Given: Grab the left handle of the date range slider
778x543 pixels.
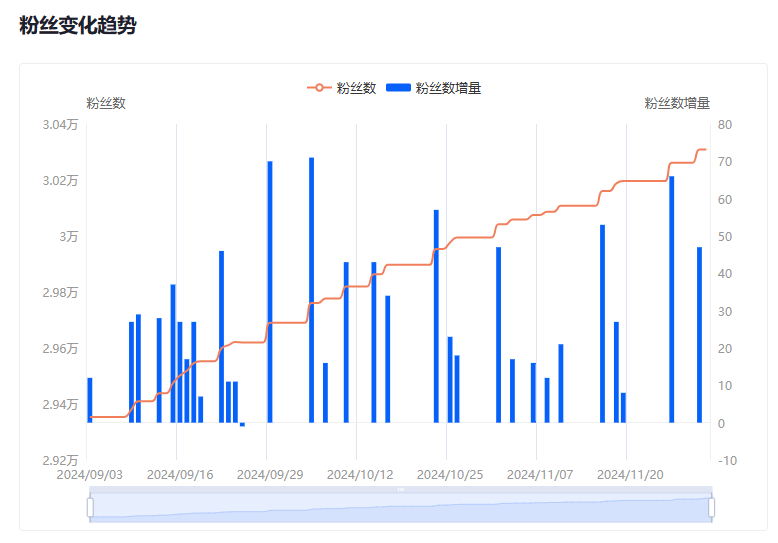Looking at the screenshot, I should 90,508.
